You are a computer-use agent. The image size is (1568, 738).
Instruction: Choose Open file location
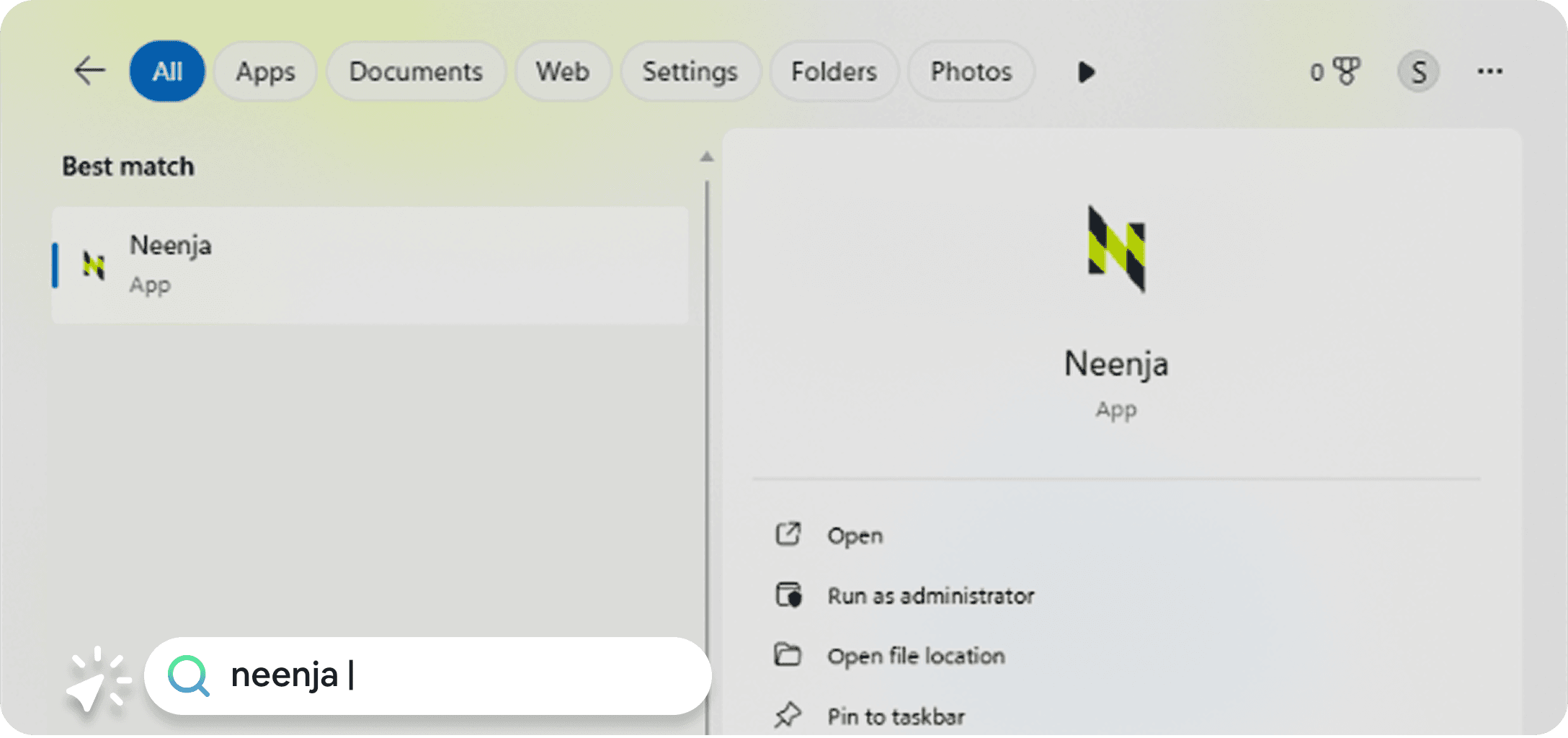pyautogui.click(x=916, y=656)
